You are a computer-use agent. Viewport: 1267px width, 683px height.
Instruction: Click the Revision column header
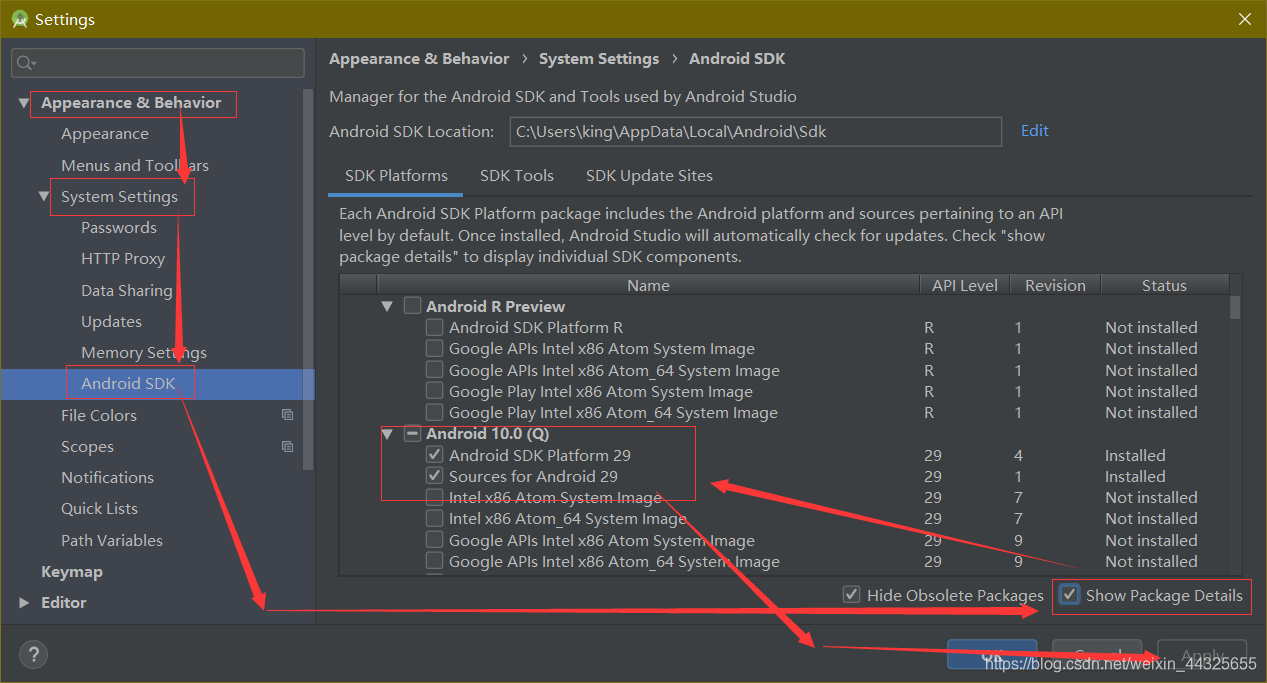point(1055,285)
